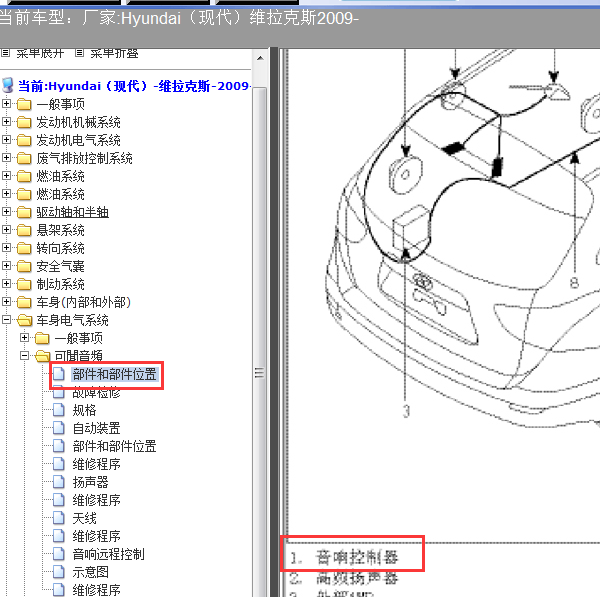The image size is (600, 597).
Task: Click the header text 当前车型: 厂家:Hyundai（现代）维拉克斯2009-
Action: tap(178, 18)
